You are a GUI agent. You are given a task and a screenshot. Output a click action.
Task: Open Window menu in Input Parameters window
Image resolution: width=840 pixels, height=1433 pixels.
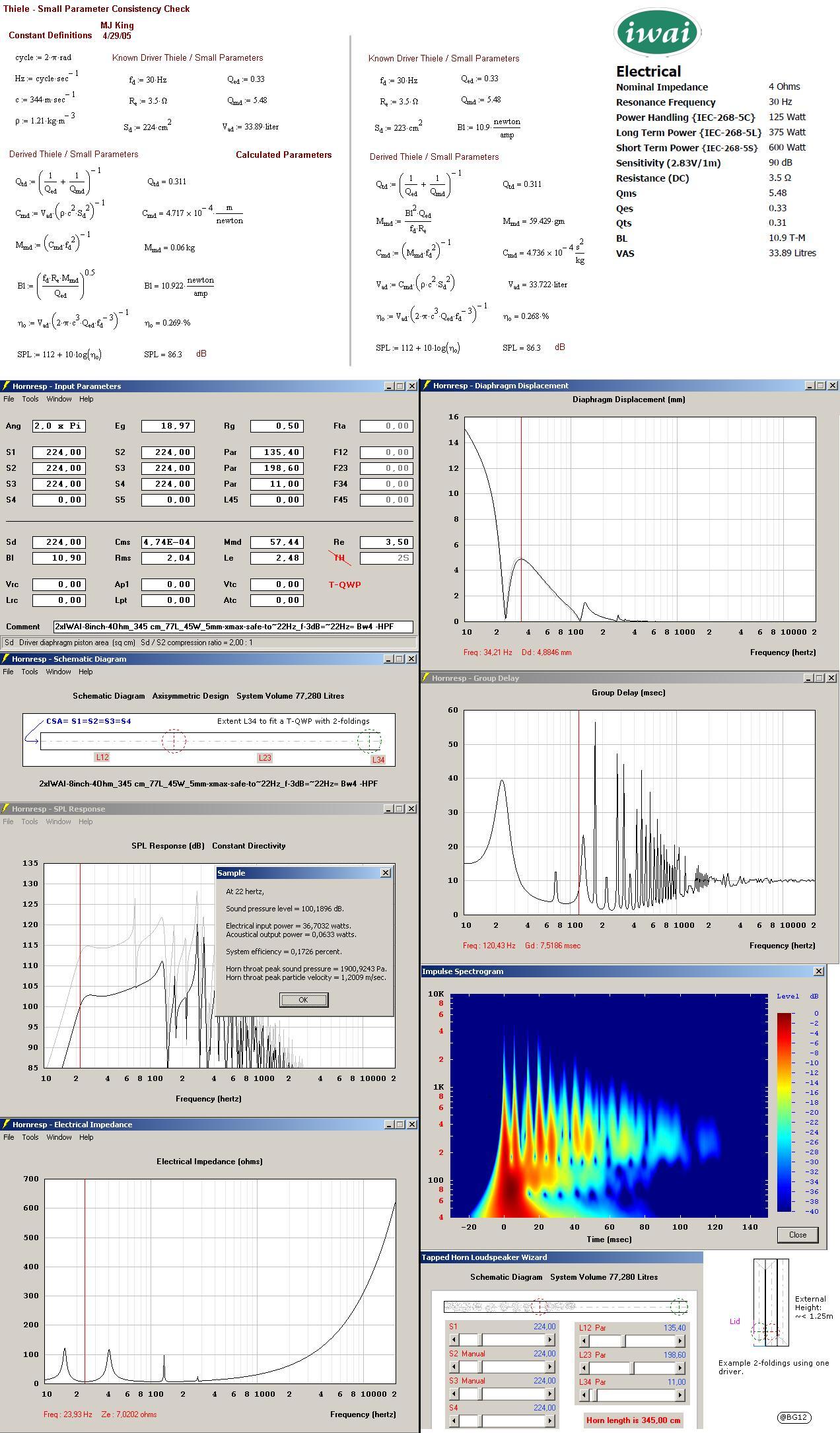59,399
